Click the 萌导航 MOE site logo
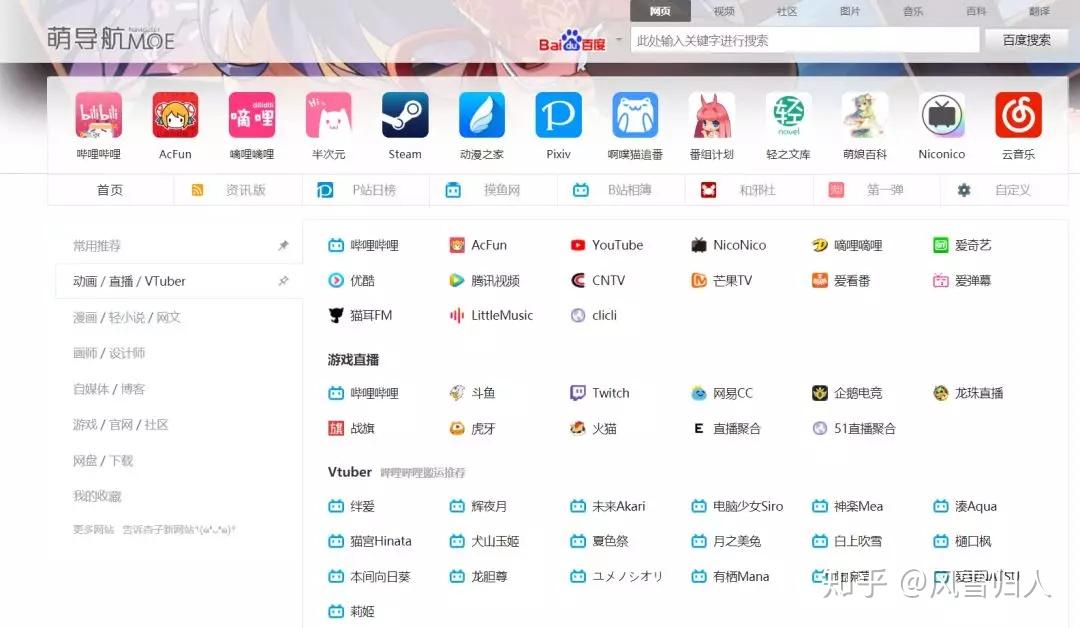This screenshot has height=628, width=1080. tap(111, 39)
